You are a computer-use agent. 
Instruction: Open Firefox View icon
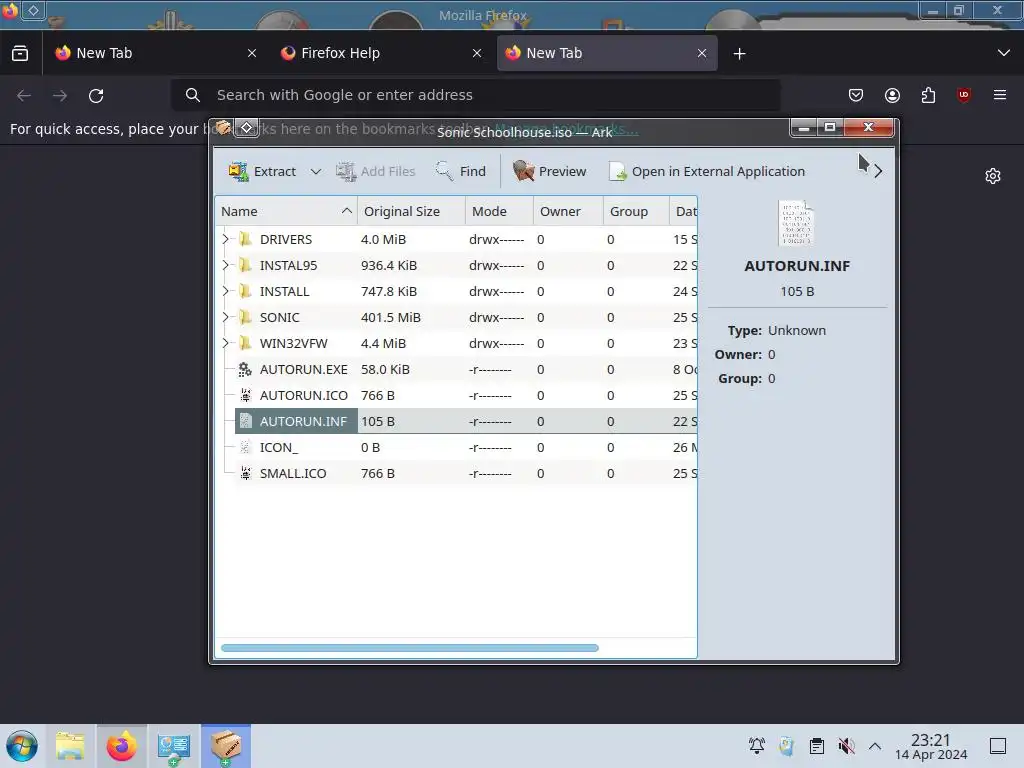20,53
